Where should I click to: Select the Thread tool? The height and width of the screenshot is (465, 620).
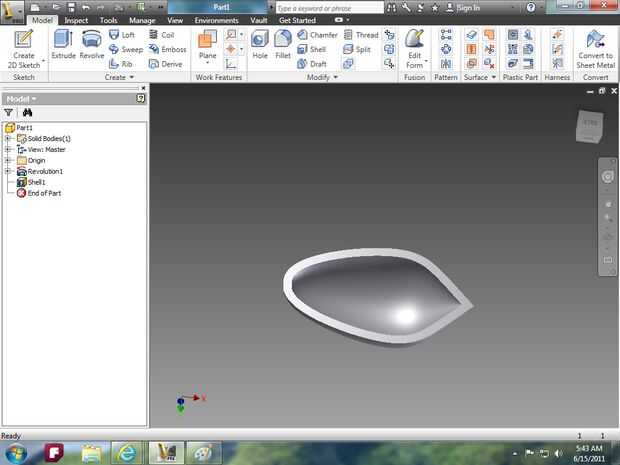pyautogui.click(x=361, y=35)
